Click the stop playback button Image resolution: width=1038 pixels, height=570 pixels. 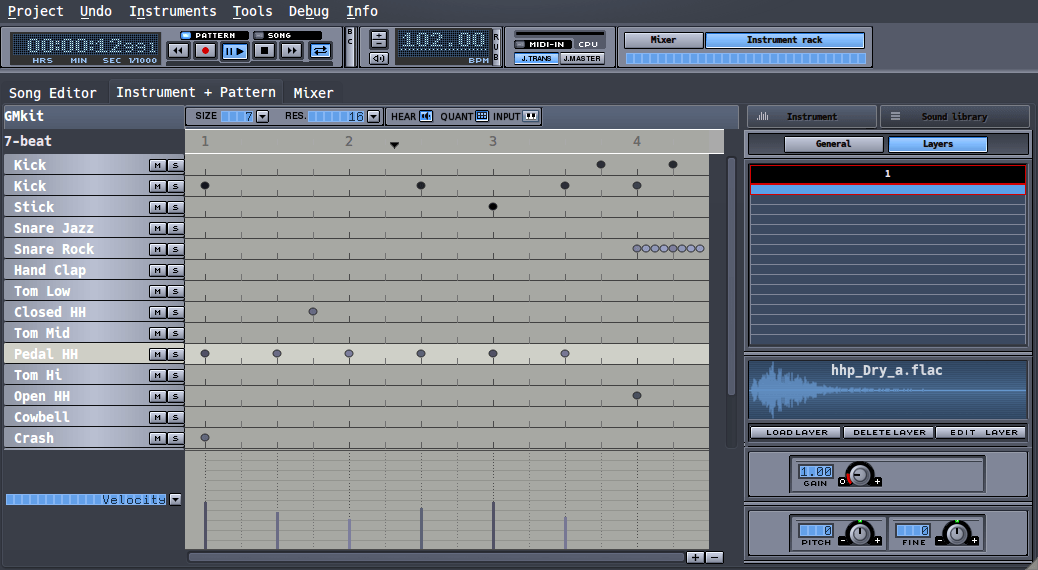tap(264, 51)
